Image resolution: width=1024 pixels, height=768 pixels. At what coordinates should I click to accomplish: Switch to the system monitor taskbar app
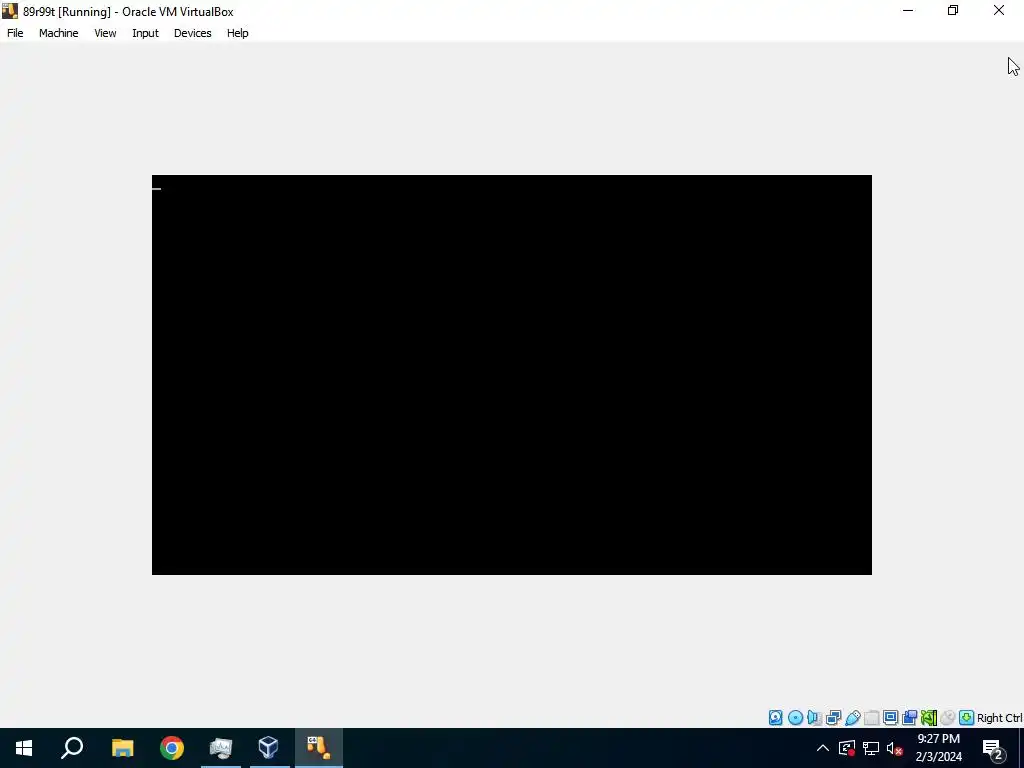point(221,748)
